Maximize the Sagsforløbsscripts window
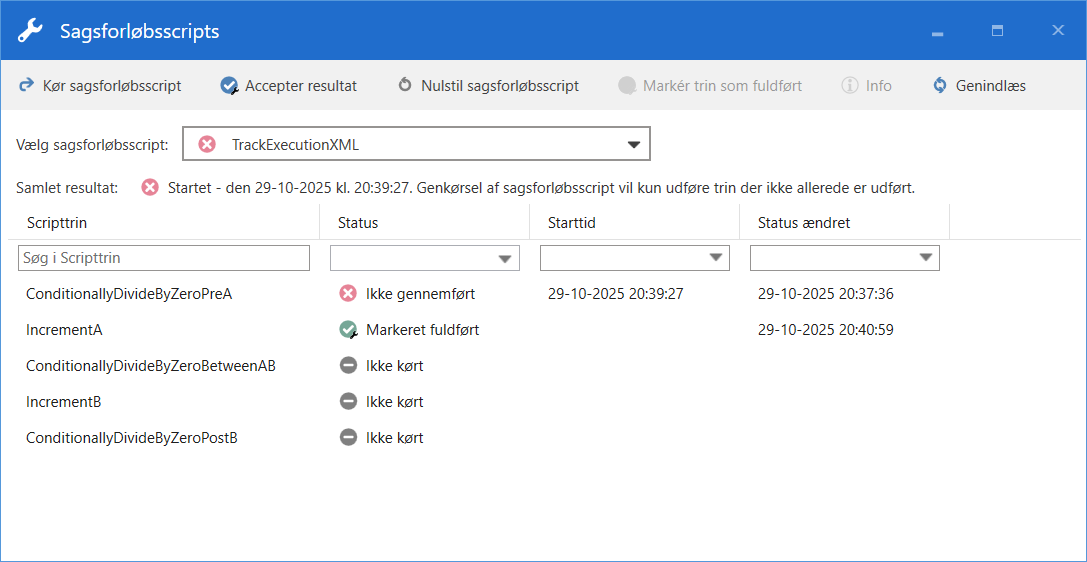Viewport: 1087px width, 562px height. pos(997,31)
